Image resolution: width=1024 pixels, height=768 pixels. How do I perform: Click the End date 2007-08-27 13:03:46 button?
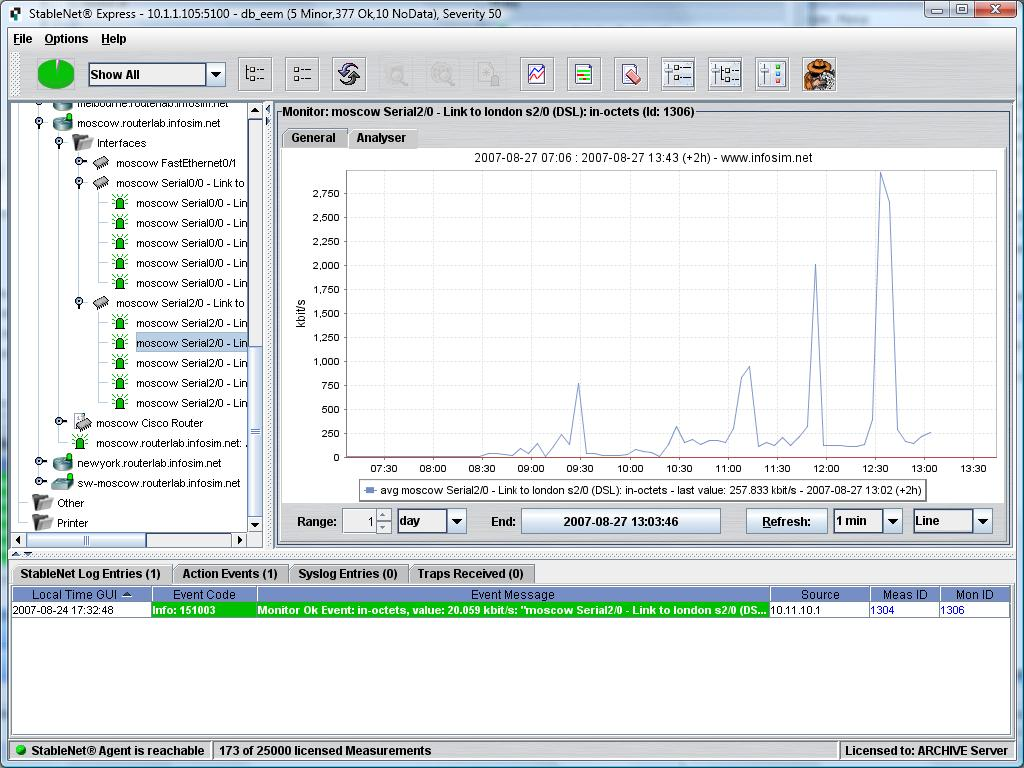pyautogui.click(x=620, y=521)
